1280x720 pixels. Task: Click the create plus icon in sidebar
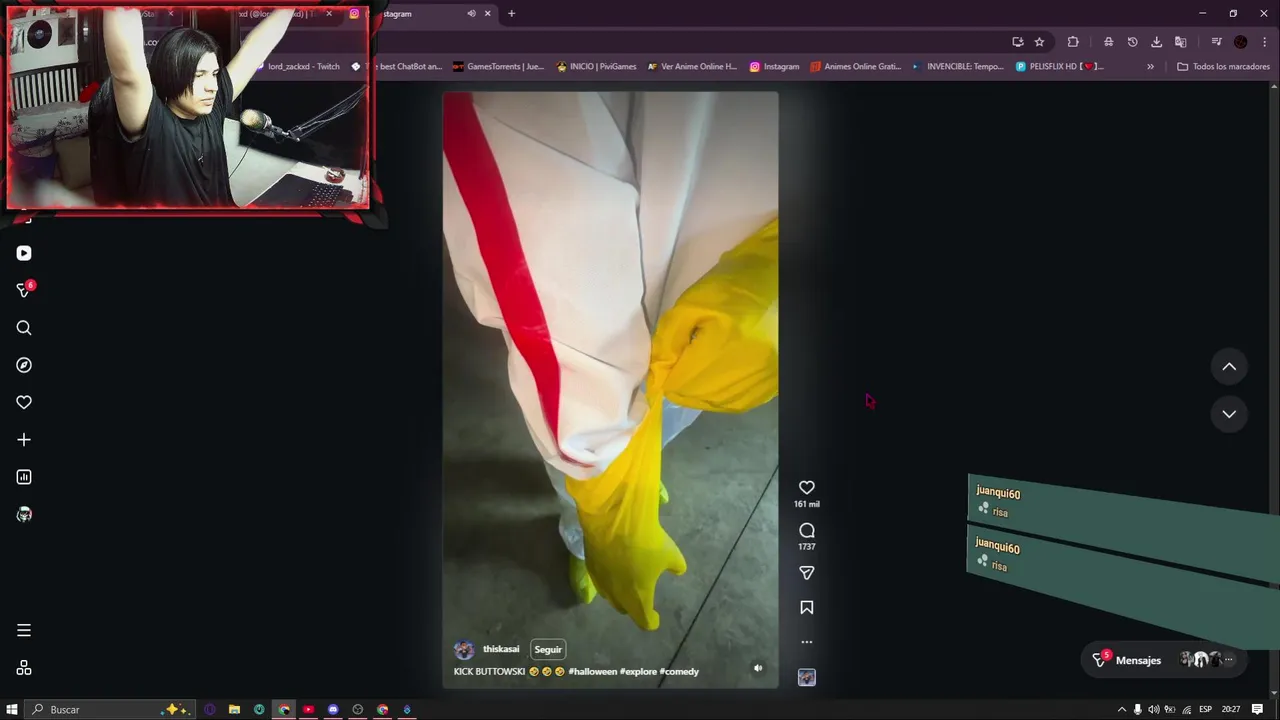24,440
